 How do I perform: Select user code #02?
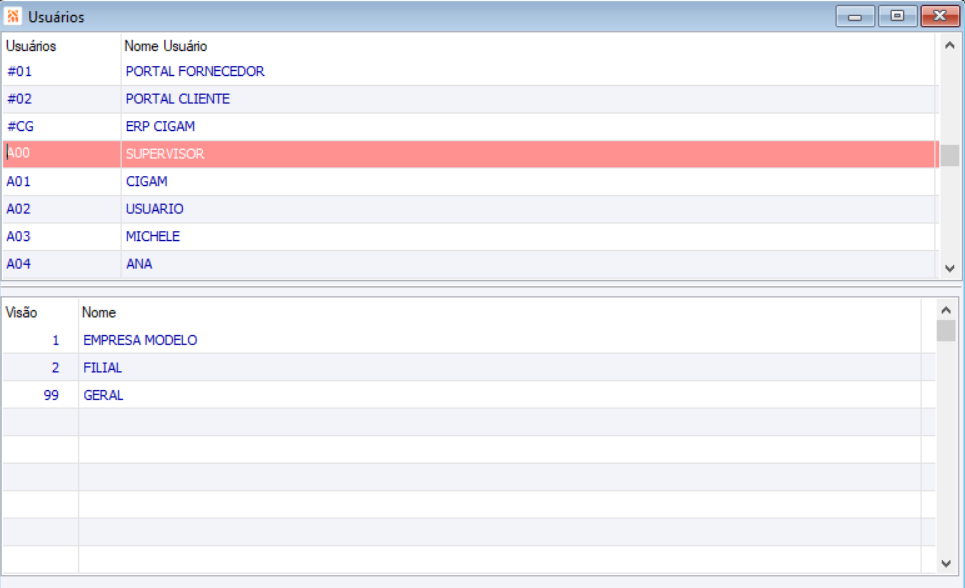(x=19, y=99)
